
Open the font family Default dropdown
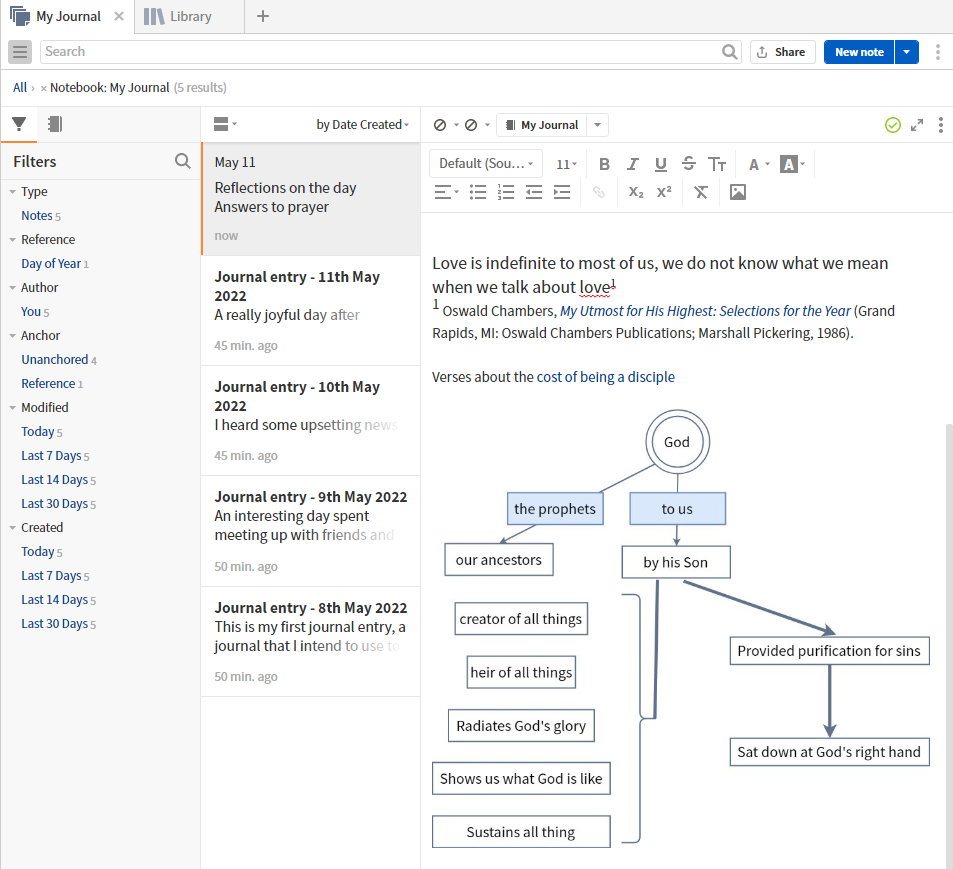pyautogui.click(x=486, y=164)
